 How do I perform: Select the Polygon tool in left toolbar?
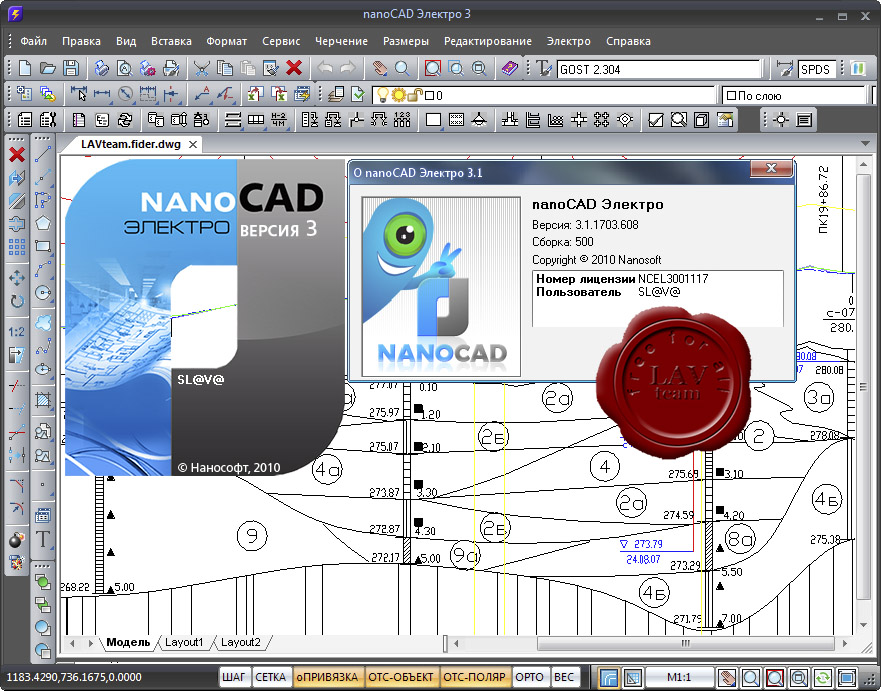[43, 223]
